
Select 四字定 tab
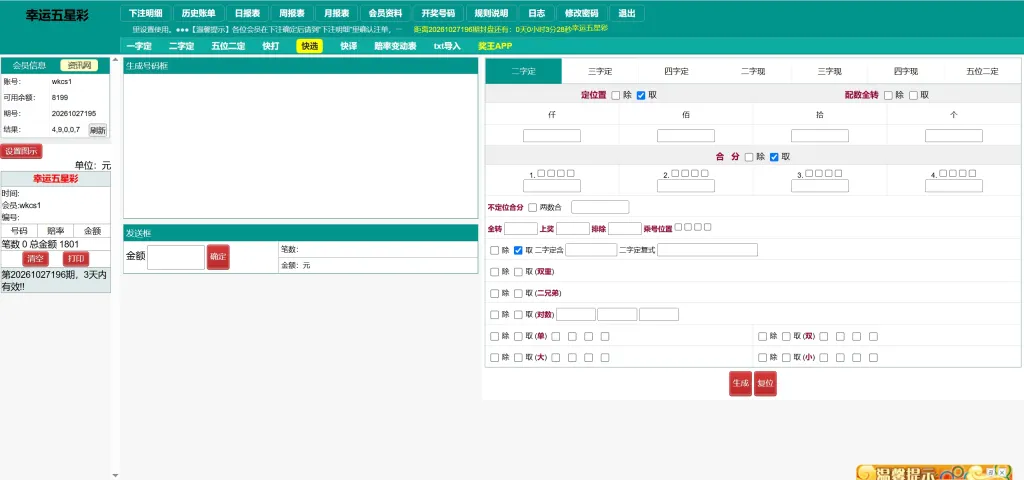677,71
